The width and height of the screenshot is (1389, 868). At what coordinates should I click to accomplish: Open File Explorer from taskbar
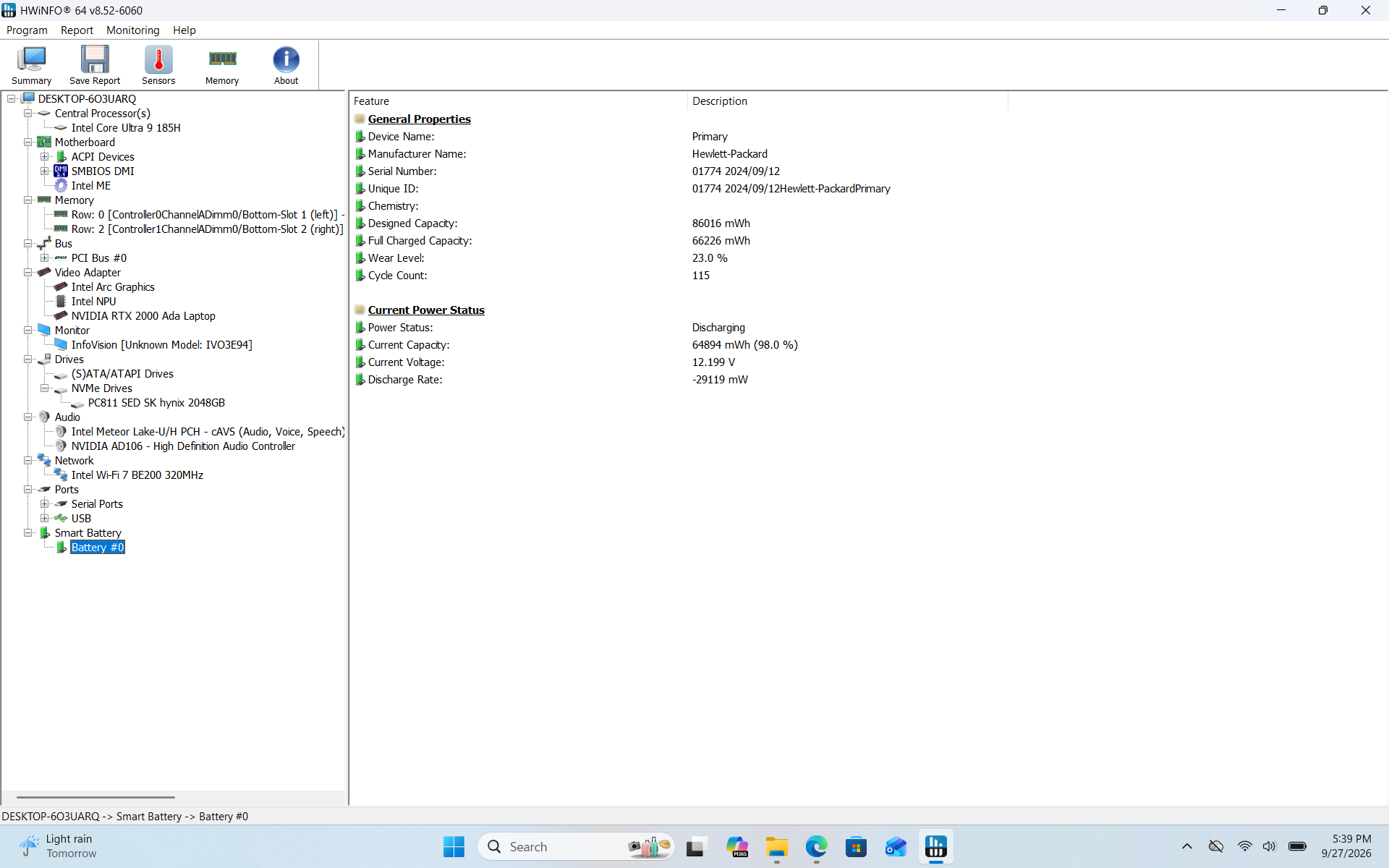(777, 846)
